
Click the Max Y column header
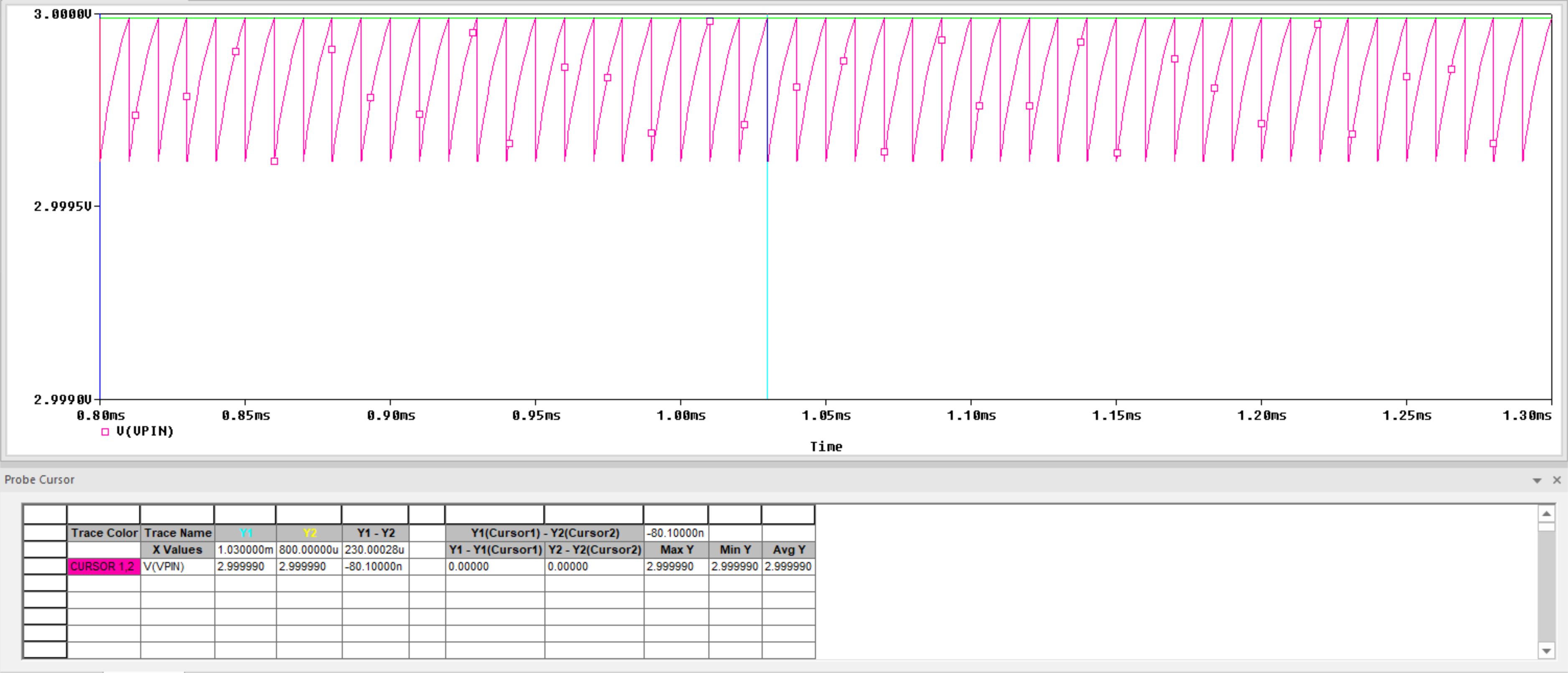click(676, 549)
